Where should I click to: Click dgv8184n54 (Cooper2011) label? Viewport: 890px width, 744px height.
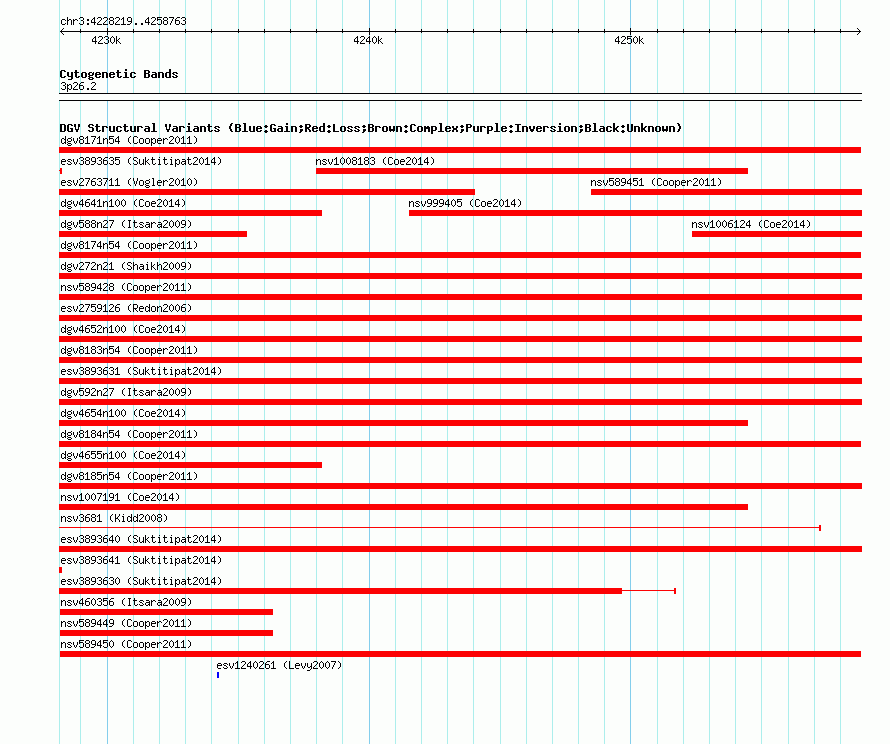click(x=129, y=434)
